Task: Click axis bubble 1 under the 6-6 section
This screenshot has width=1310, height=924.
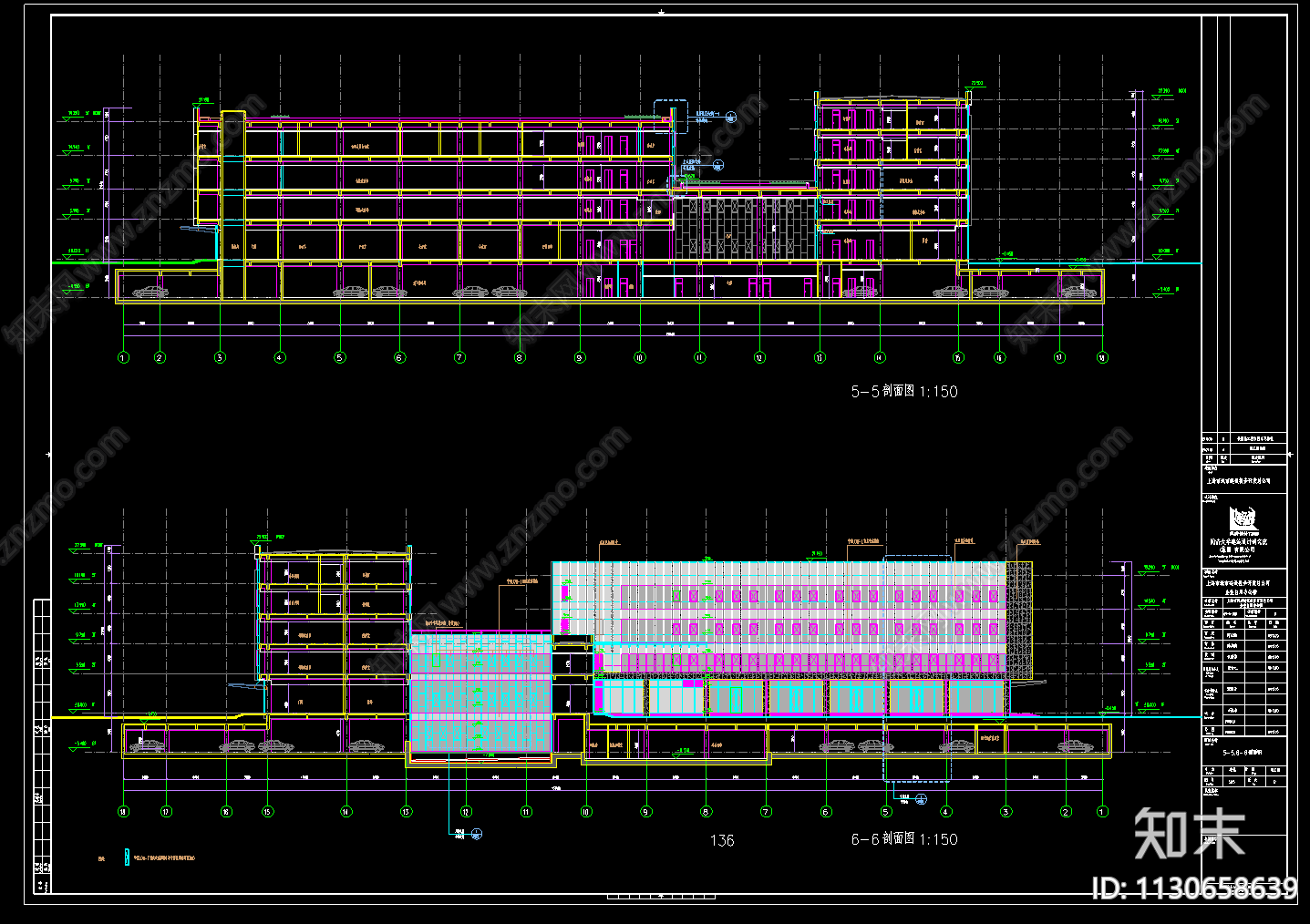Action: [1102, 811]
